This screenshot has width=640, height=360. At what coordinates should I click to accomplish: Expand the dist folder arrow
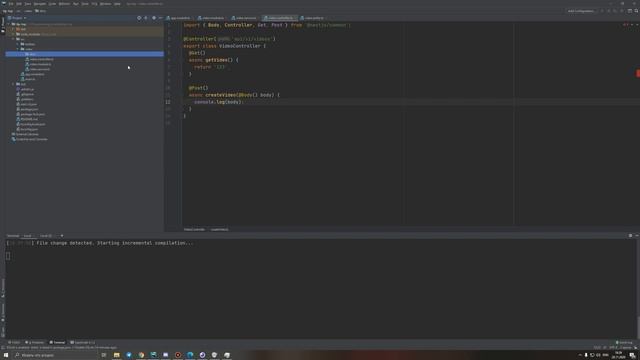(x=13, y=29)
